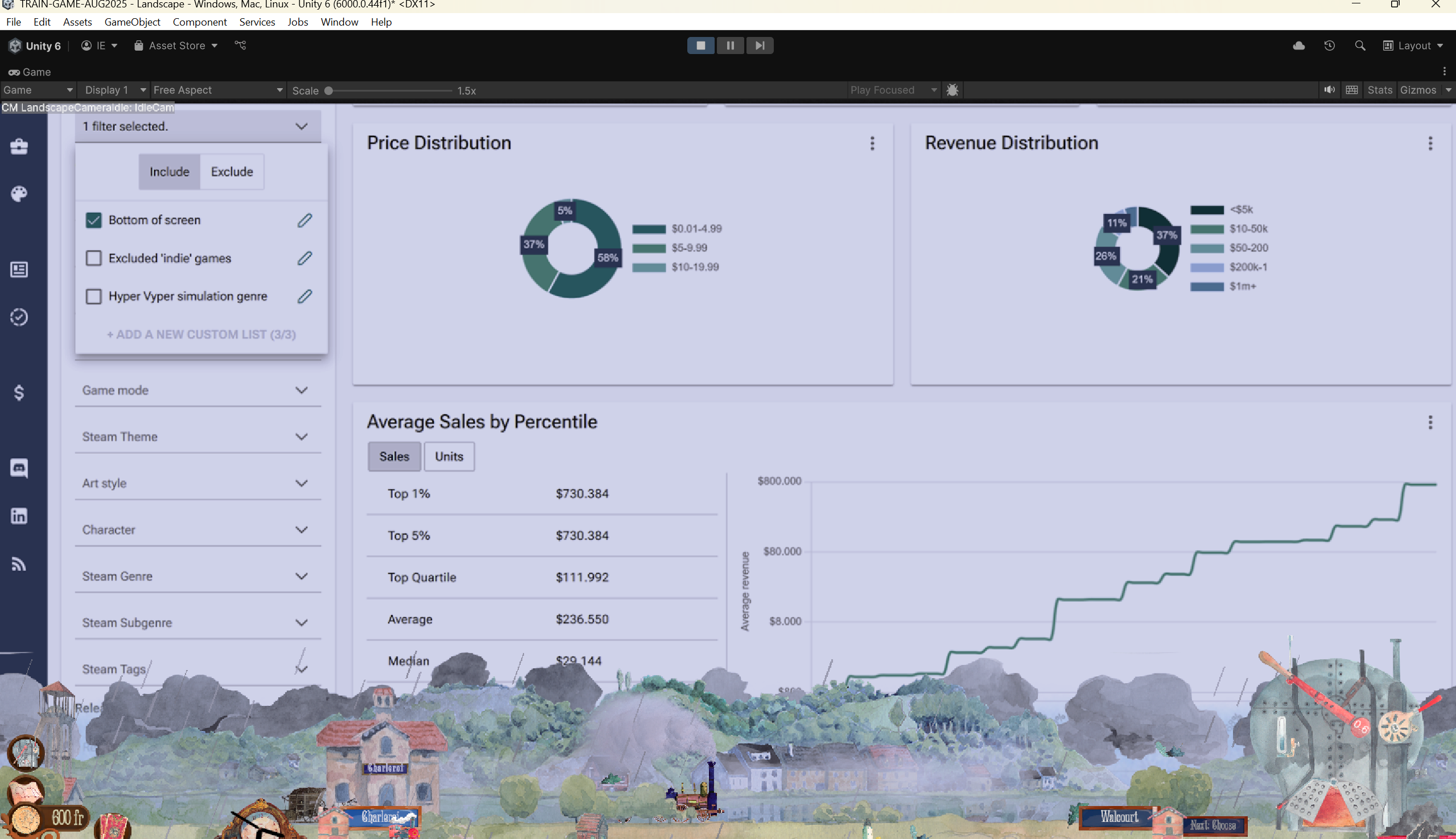1456x839 pixels.
Task: Open the newspaper icon in sidebar
Action: pyautogui.click(x=19, y=269)
